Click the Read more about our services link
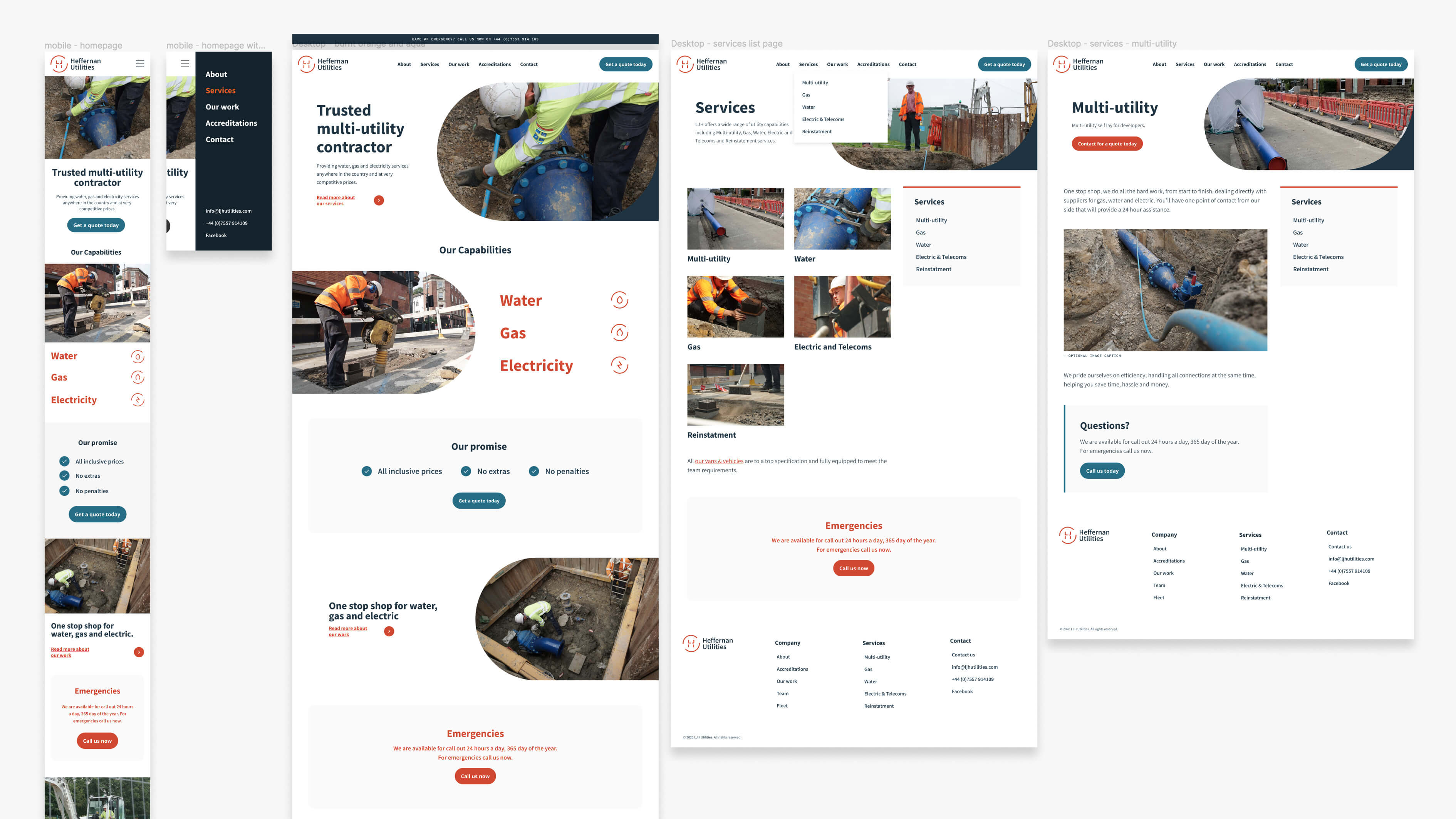The image size is (1456, 819). pyautogui.click(x=336, y=199)
